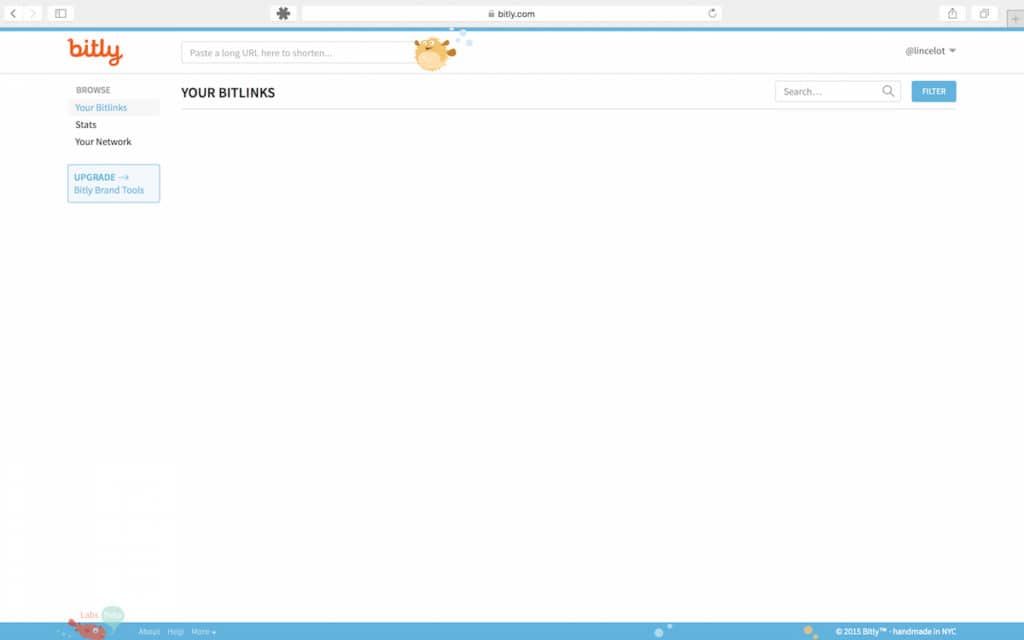Expand the More menu in footer
This screenshot has height=640, width=1024.
tap(203, 632)
